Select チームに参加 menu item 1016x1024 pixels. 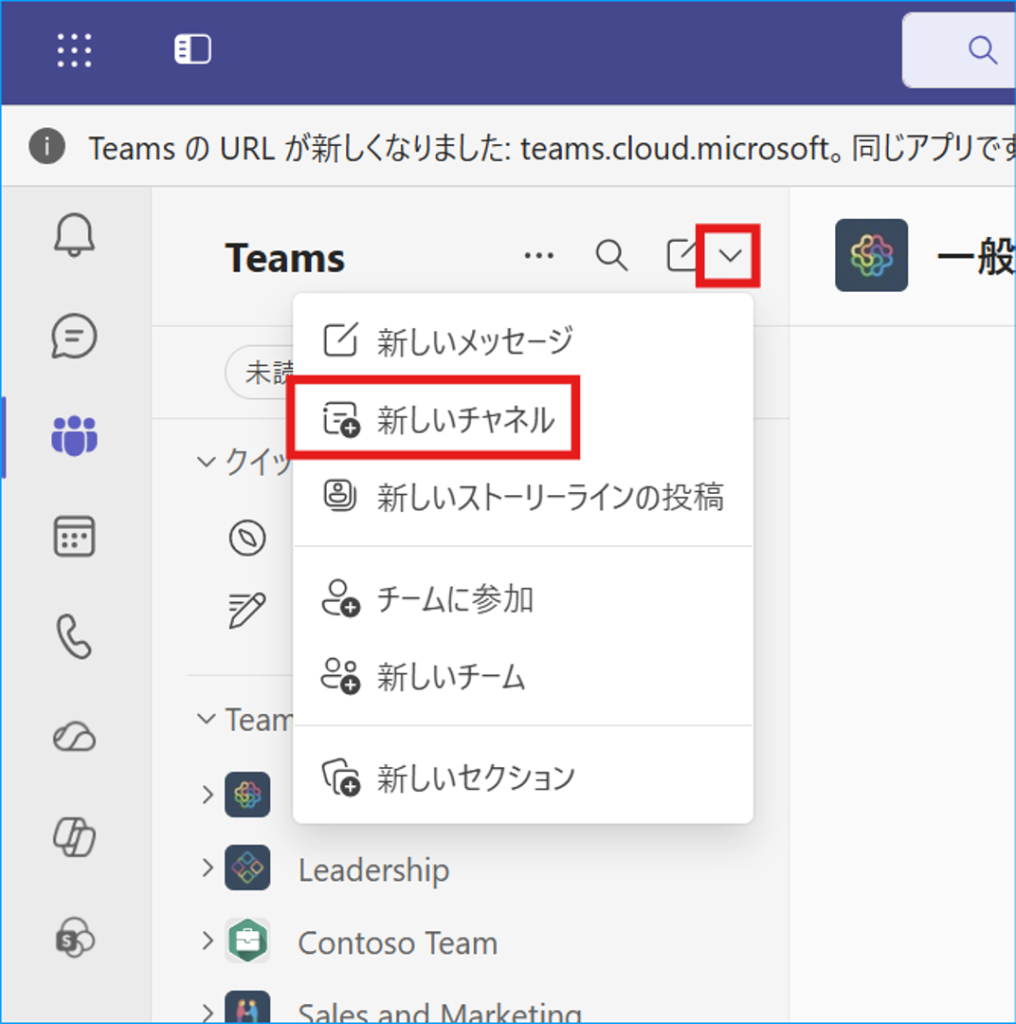tap(522, 598)
